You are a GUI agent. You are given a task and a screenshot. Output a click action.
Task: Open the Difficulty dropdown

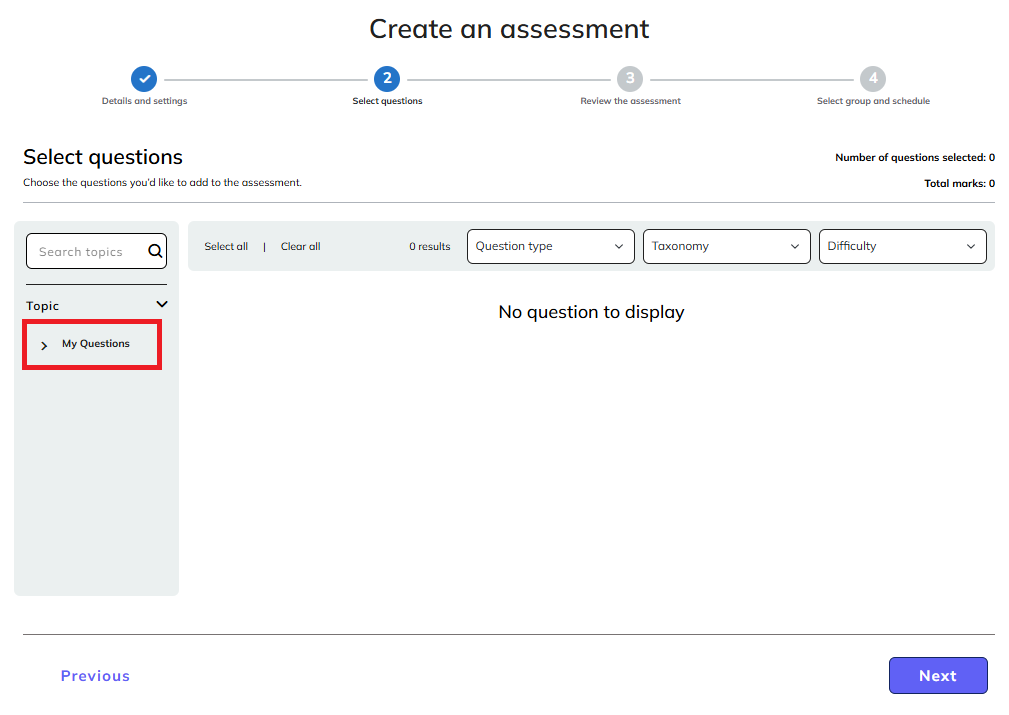click(x=903, y=246)
